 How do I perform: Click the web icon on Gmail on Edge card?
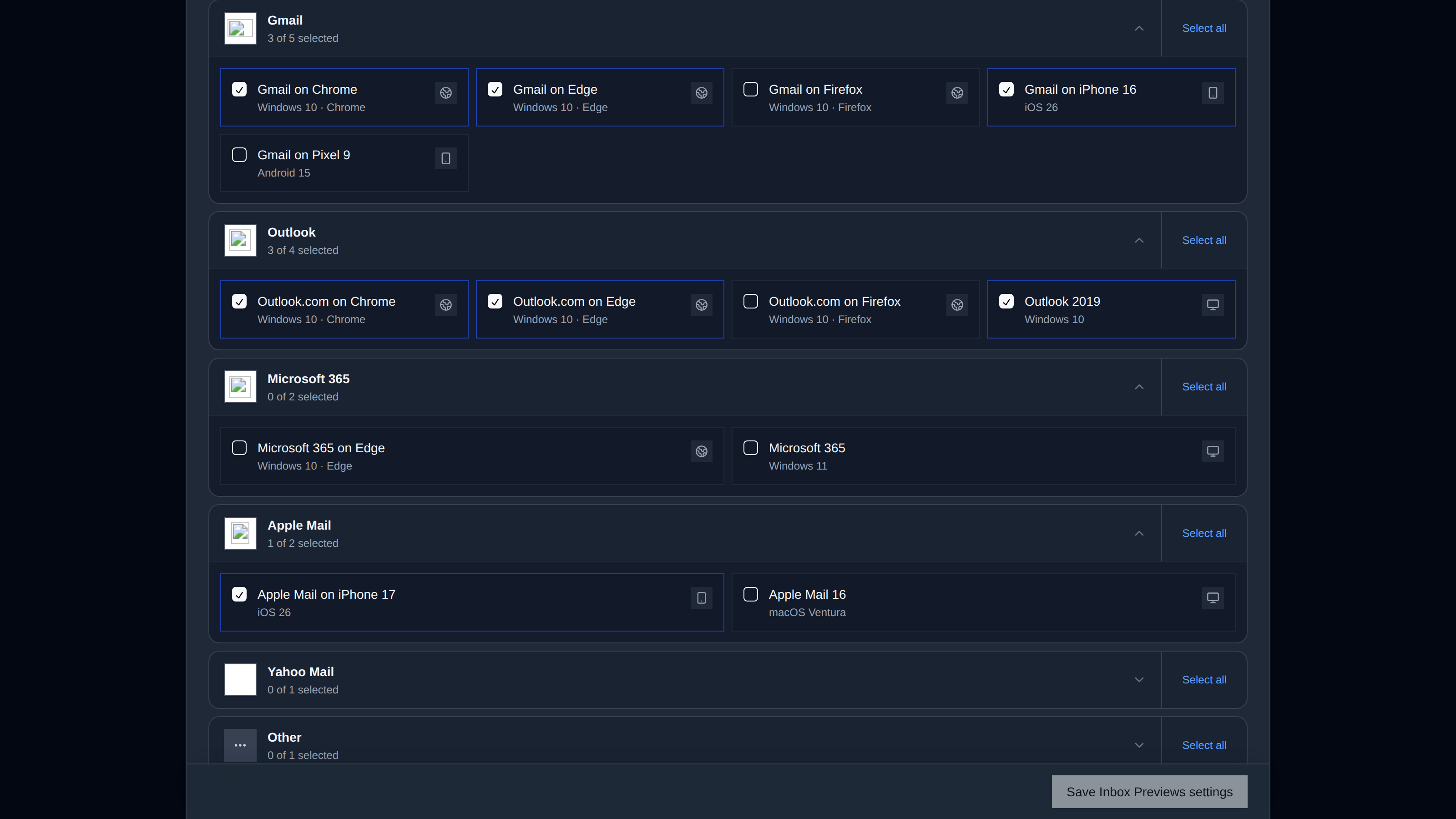click(702, 93)
